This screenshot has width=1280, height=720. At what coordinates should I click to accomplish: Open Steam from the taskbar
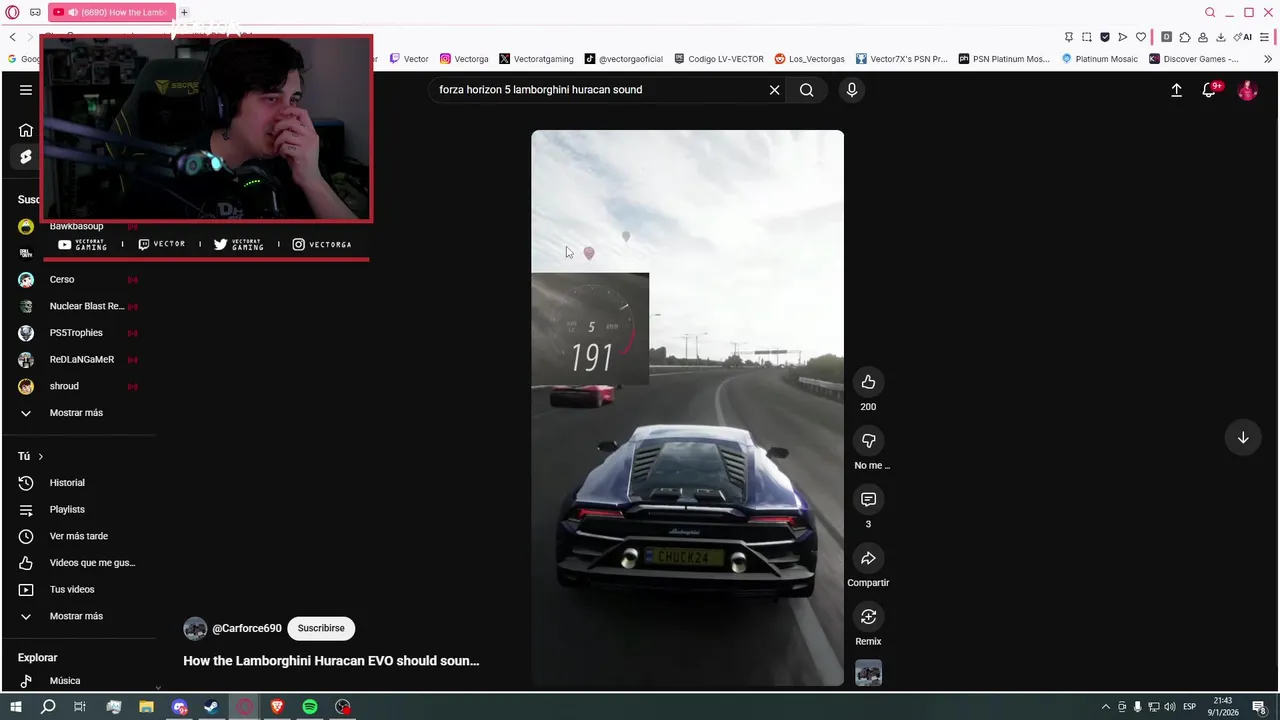(211, 707)
